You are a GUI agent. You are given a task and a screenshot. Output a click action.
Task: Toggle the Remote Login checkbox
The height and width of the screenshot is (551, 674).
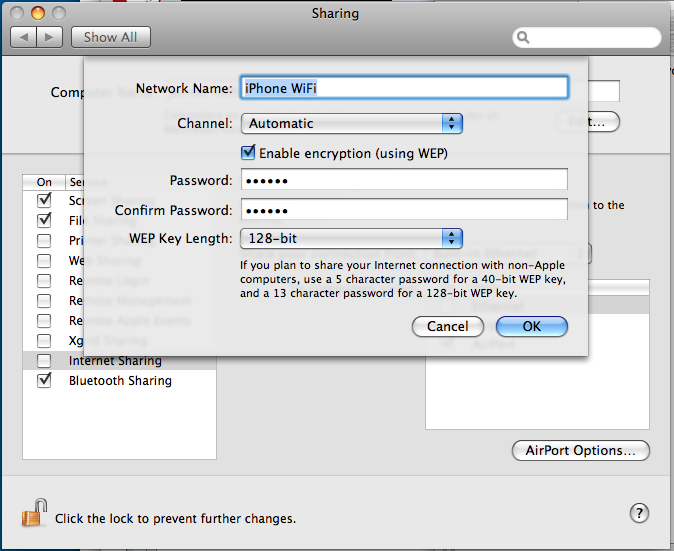pos(44,281)
